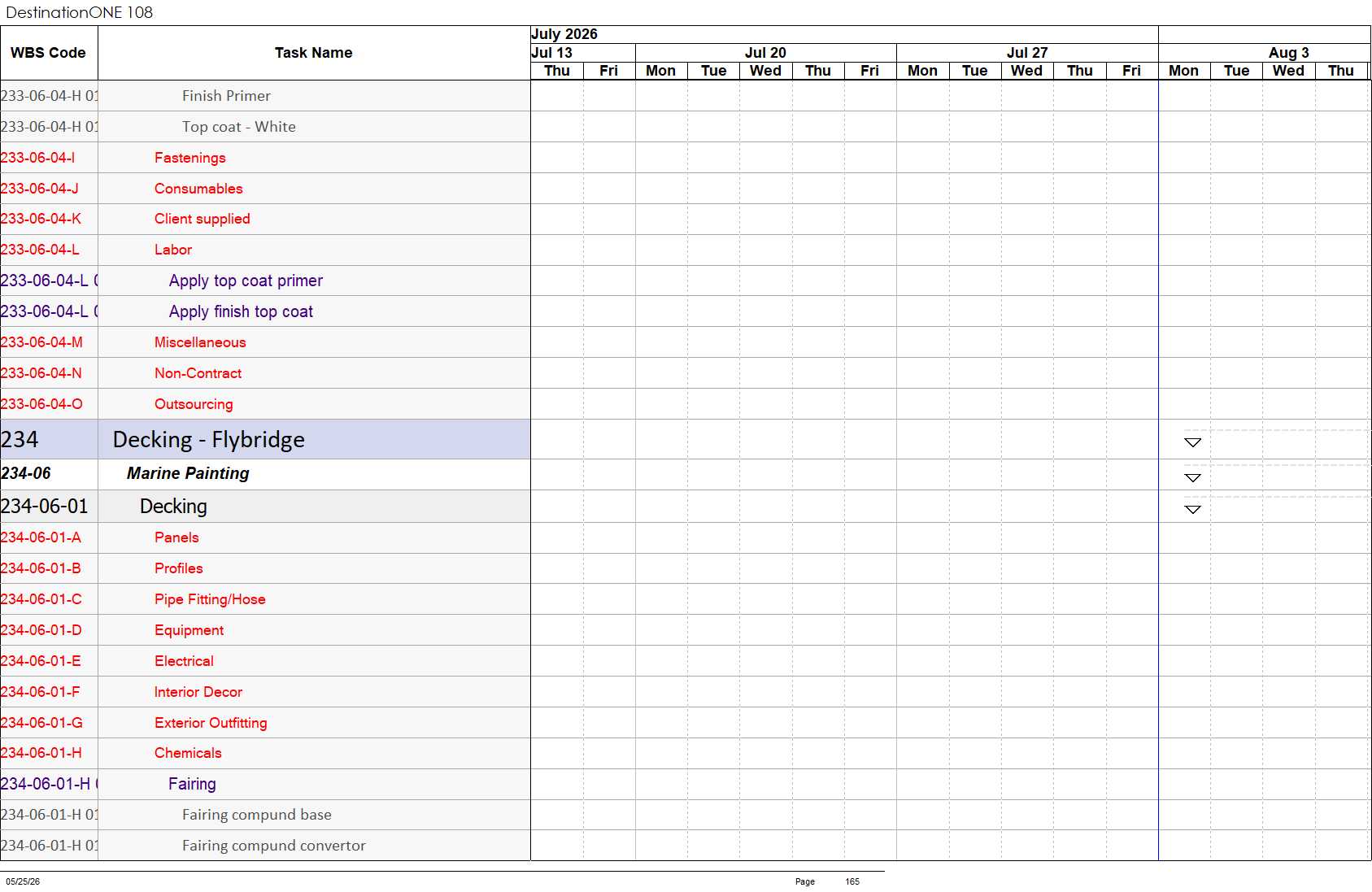The width and height of the screenshot is (1372, 892).
Task: Click the Jul 20 week header
Action: tap(765, 53)
